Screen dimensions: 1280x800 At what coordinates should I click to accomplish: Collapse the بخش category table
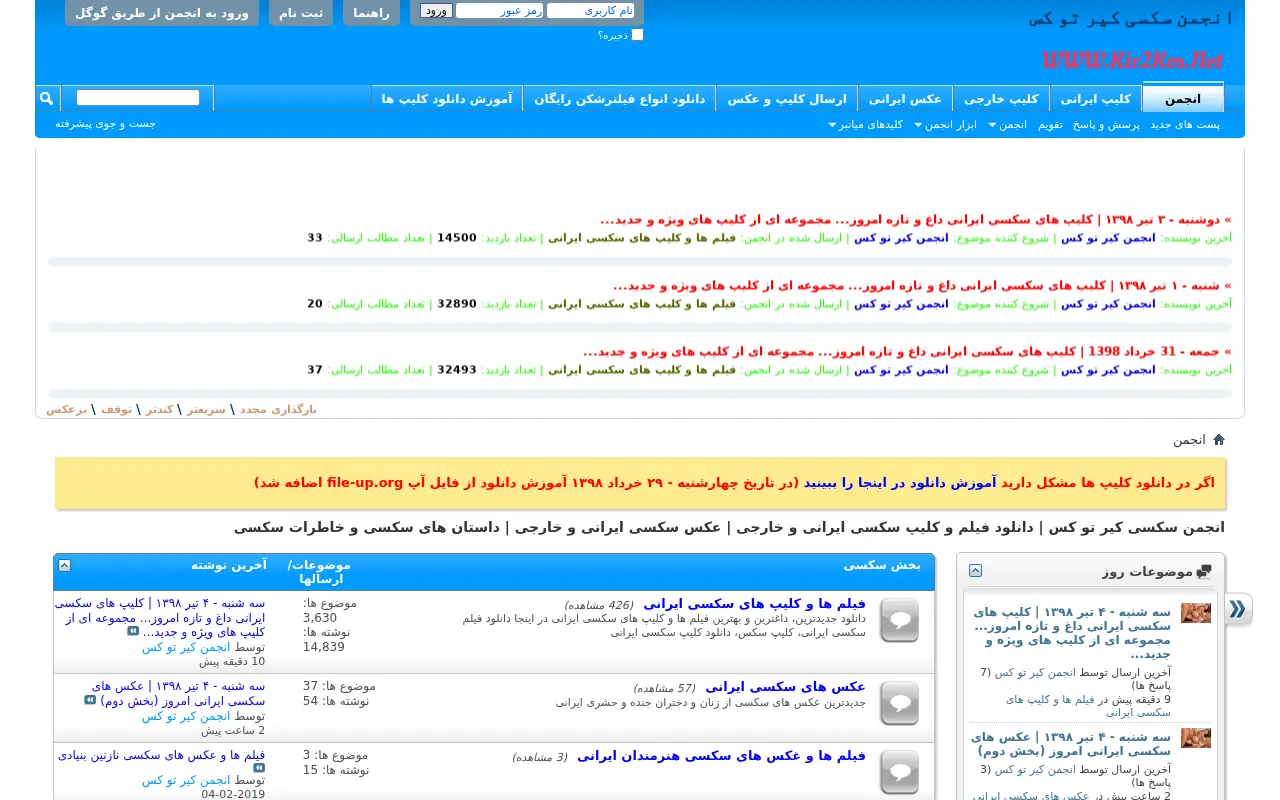coord(64,565)
